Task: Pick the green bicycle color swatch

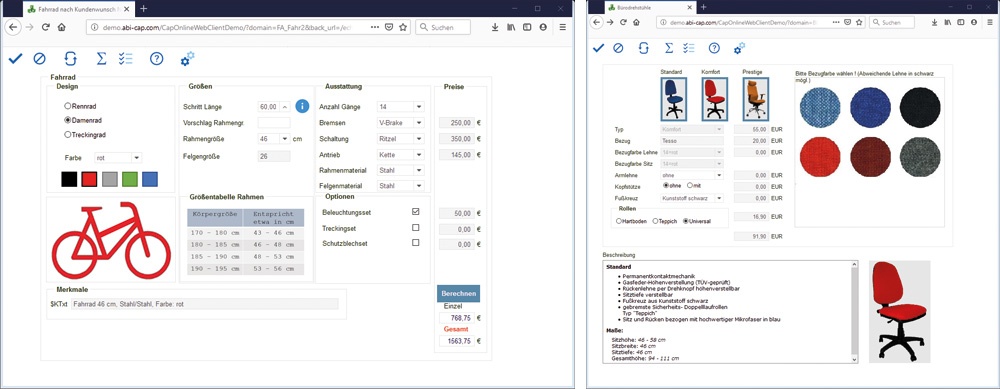Action: [130, 179]
